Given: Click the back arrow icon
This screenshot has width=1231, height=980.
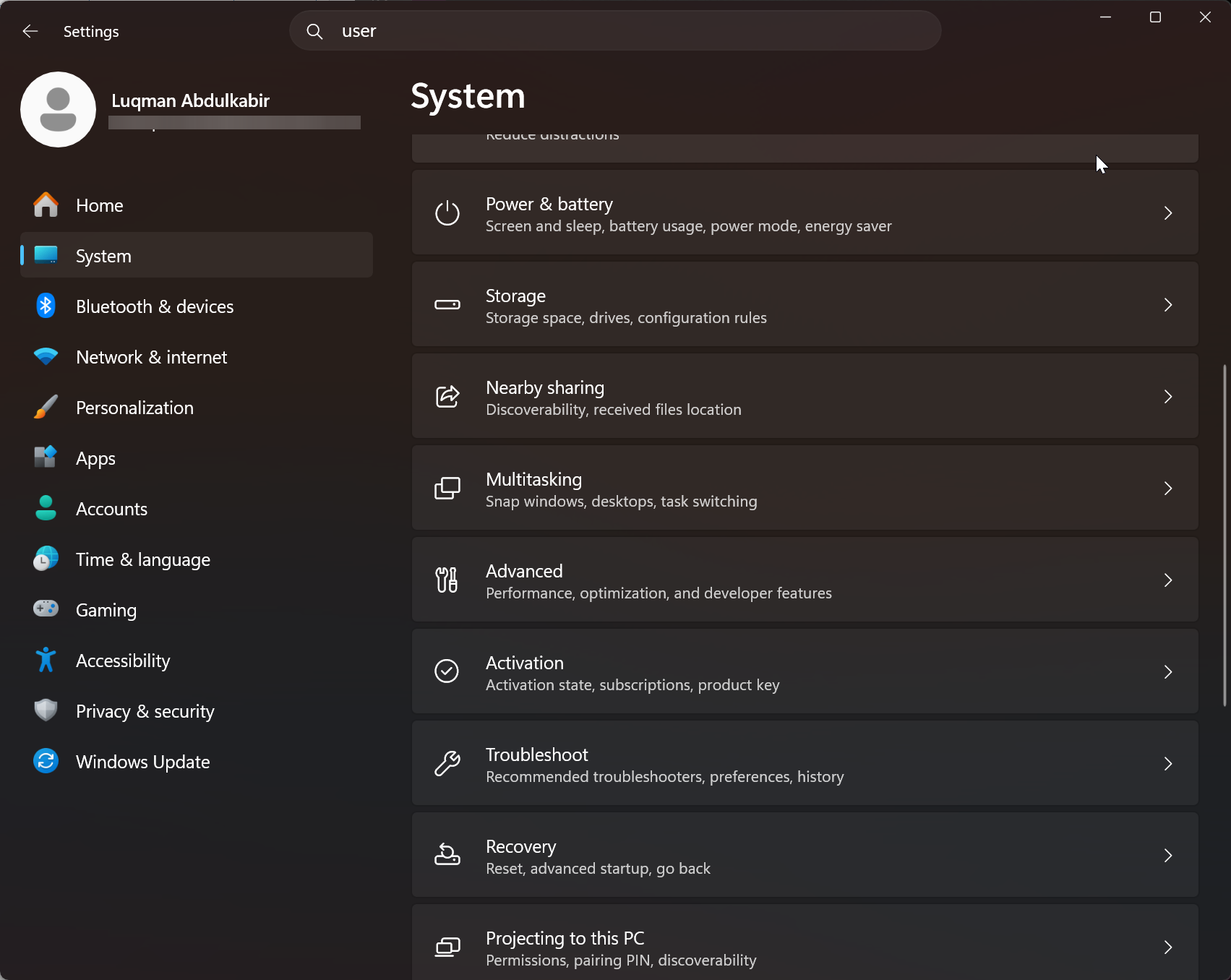Looking at the screenshot, I should [30, 31].
